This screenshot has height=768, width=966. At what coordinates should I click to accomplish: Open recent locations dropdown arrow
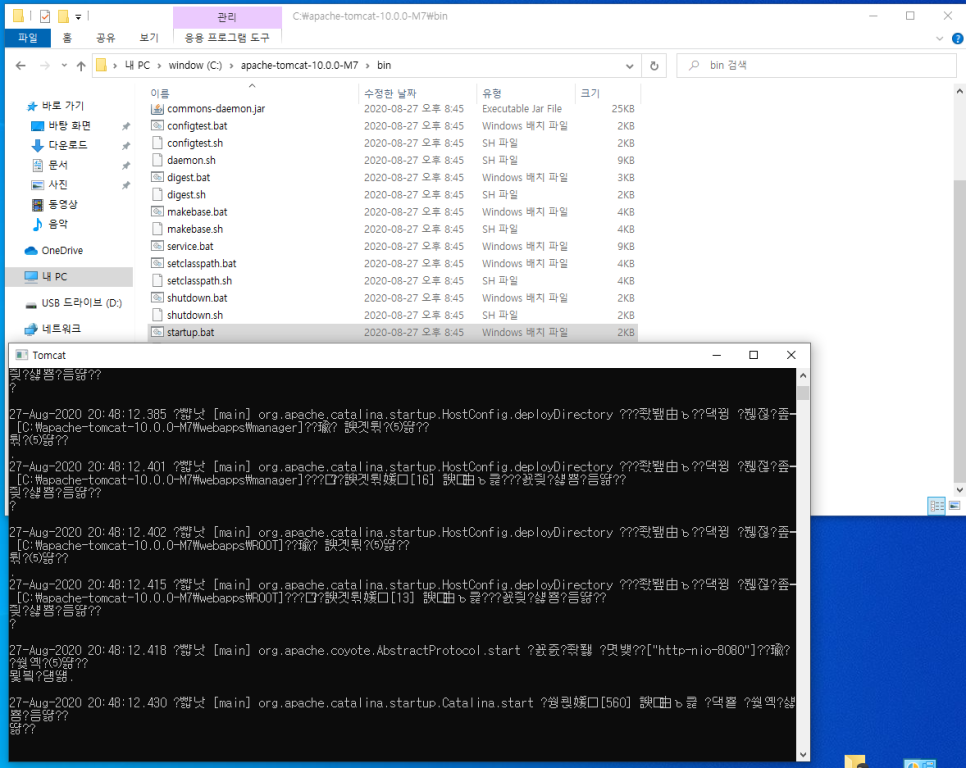click(64, 65)
